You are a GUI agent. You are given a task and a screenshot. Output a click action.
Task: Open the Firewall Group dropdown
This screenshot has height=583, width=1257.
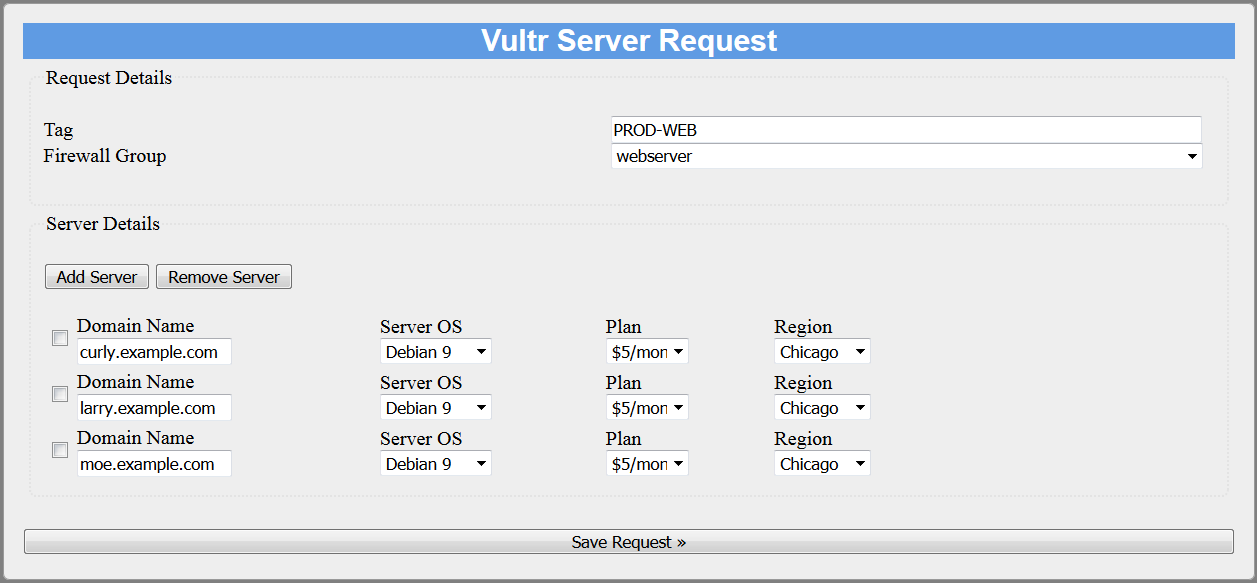pyautogui.click(x=905, y=156)
